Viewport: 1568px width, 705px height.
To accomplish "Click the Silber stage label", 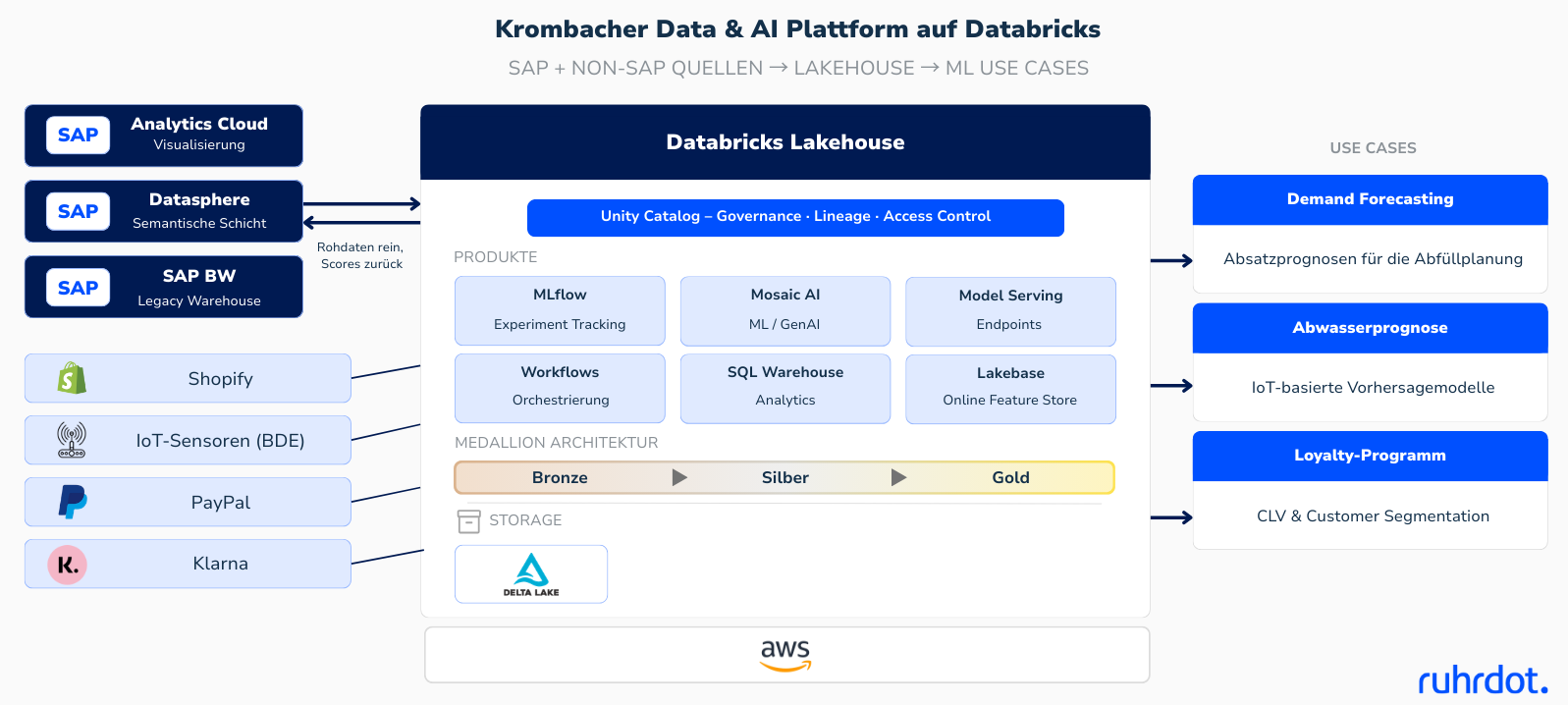I will (x=785, y=477).
